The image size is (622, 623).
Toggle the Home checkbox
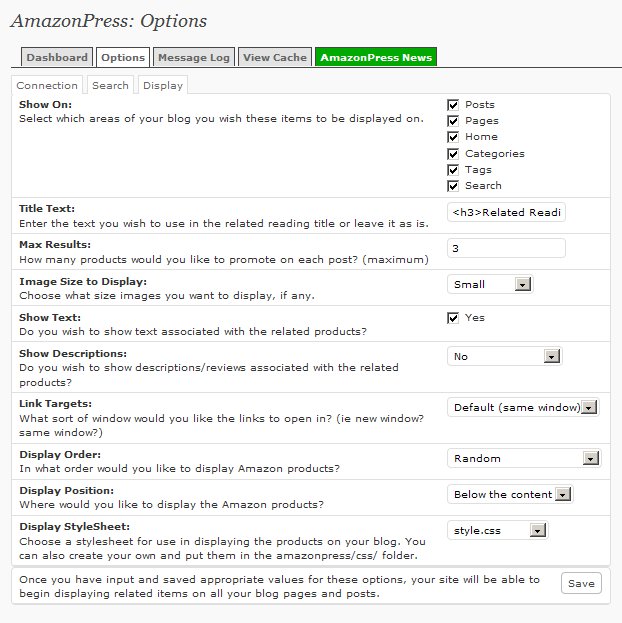[x=453, y=137]
